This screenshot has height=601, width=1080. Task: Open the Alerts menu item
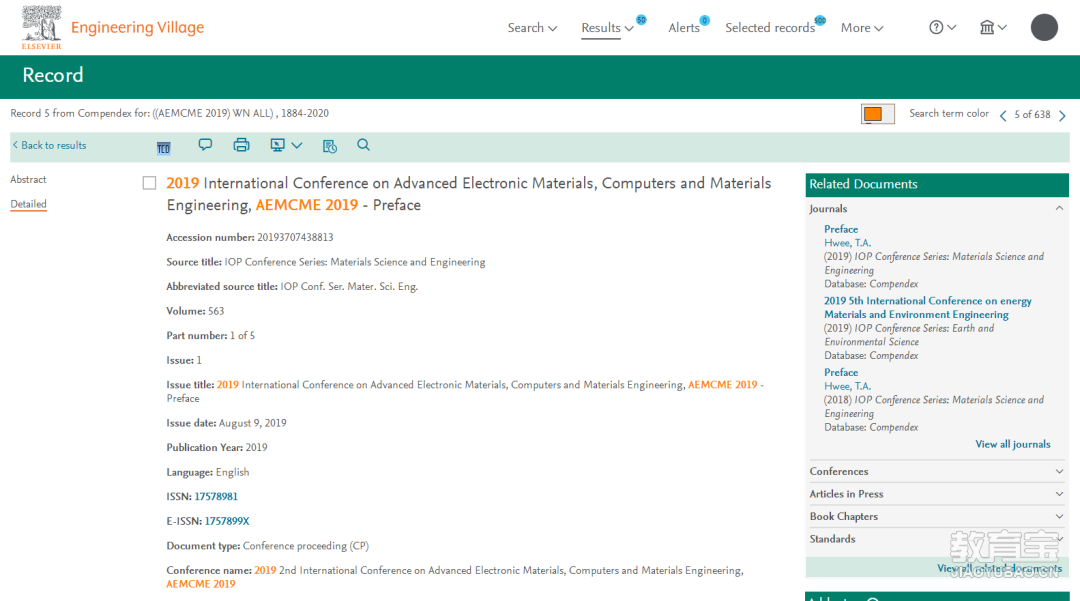click(x=684, y=28)
